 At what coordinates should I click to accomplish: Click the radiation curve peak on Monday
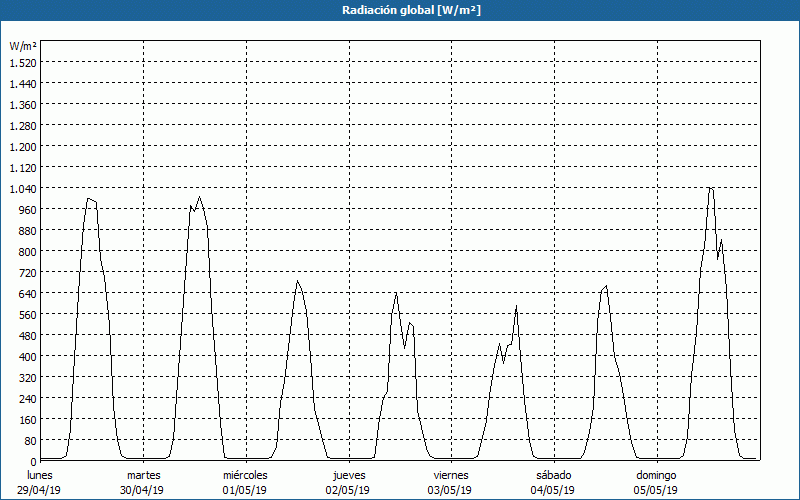click(x=89, y=198)
